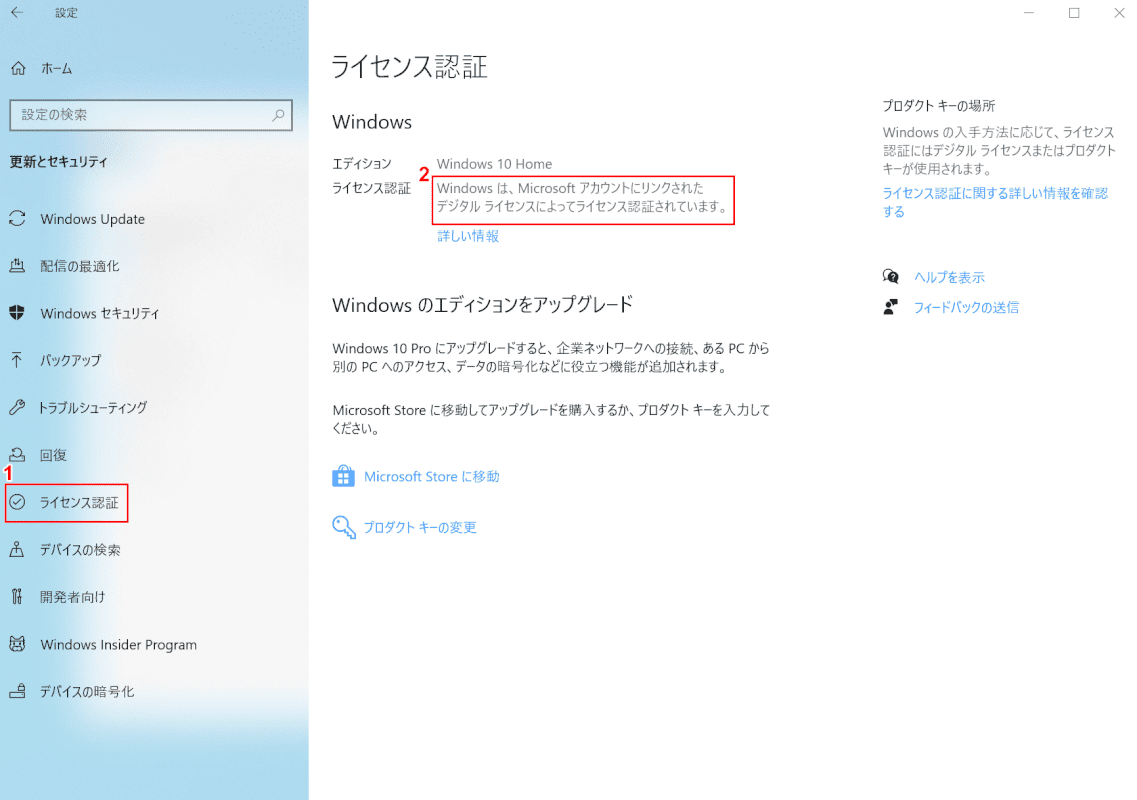The image size is (1137, 800).
Task: Go to 配信の最適化 section
Action: (80, 266)
